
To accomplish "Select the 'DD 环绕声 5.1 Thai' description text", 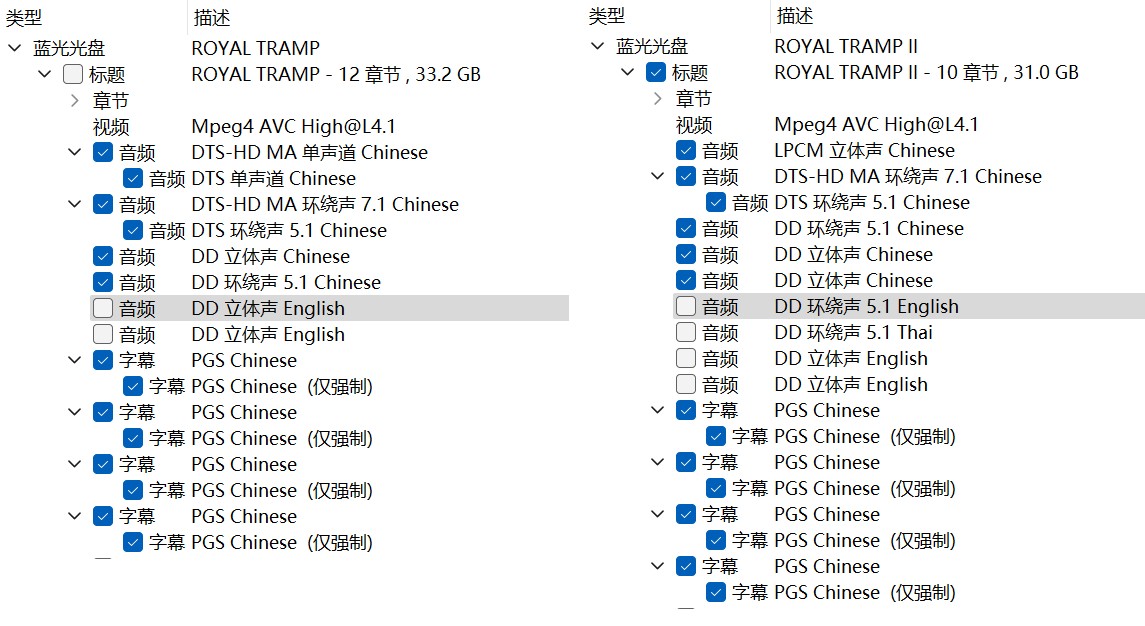I will coord(854,332).
